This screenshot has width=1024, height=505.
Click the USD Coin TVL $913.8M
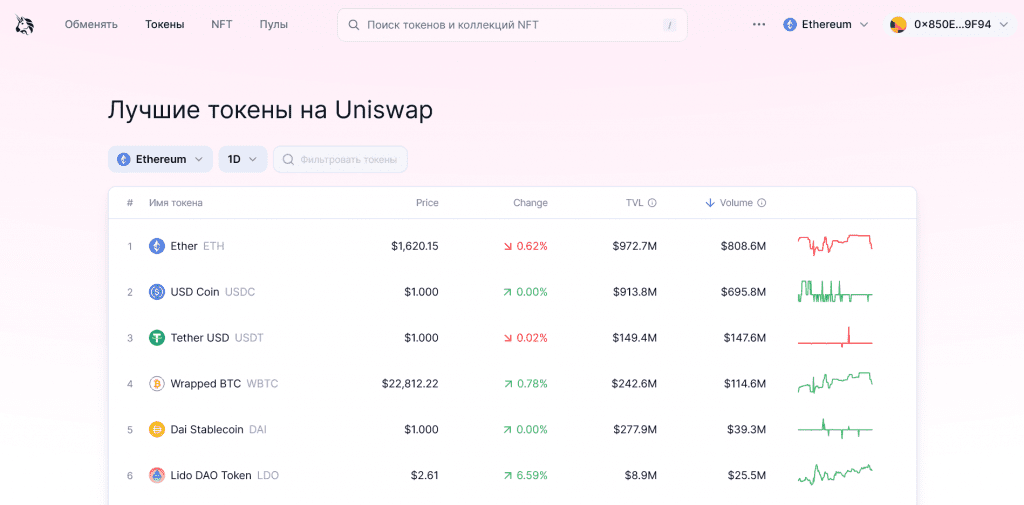pyautogui.click(x=635, y=292)
